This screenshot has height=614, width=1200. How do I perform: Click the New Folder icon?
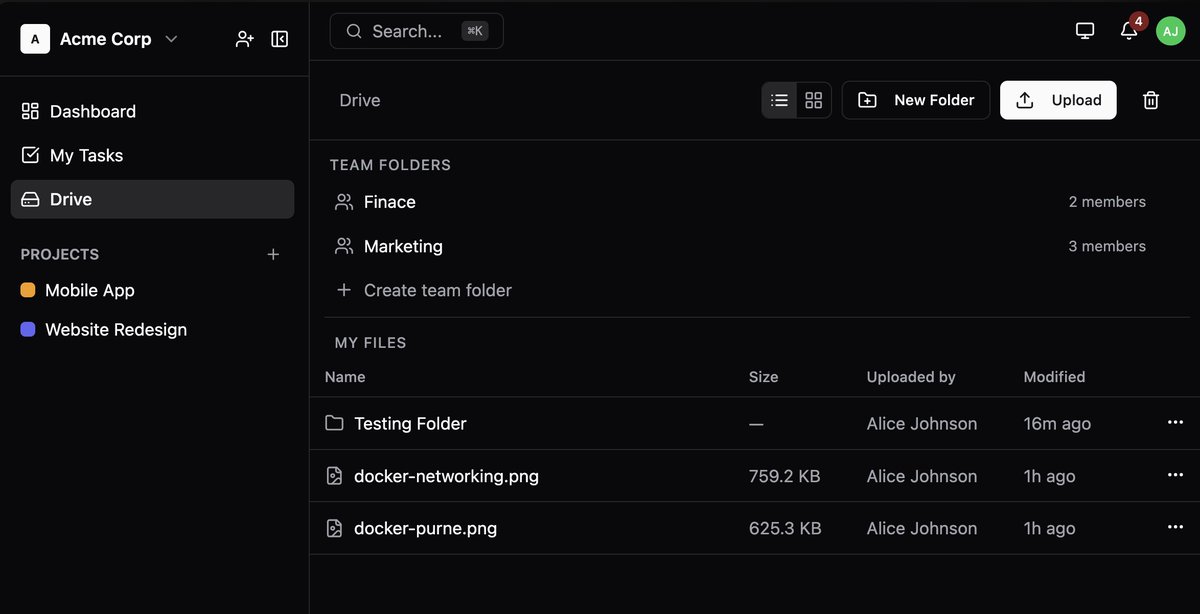[868, 100]
